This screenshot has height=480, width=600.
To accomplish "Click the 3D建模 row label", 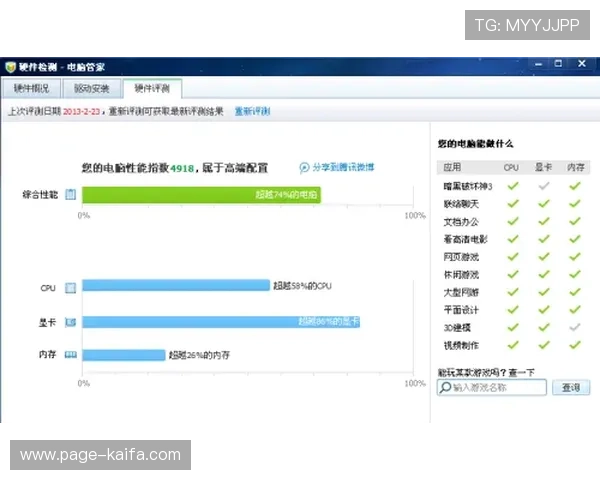I will coord(457,328).
